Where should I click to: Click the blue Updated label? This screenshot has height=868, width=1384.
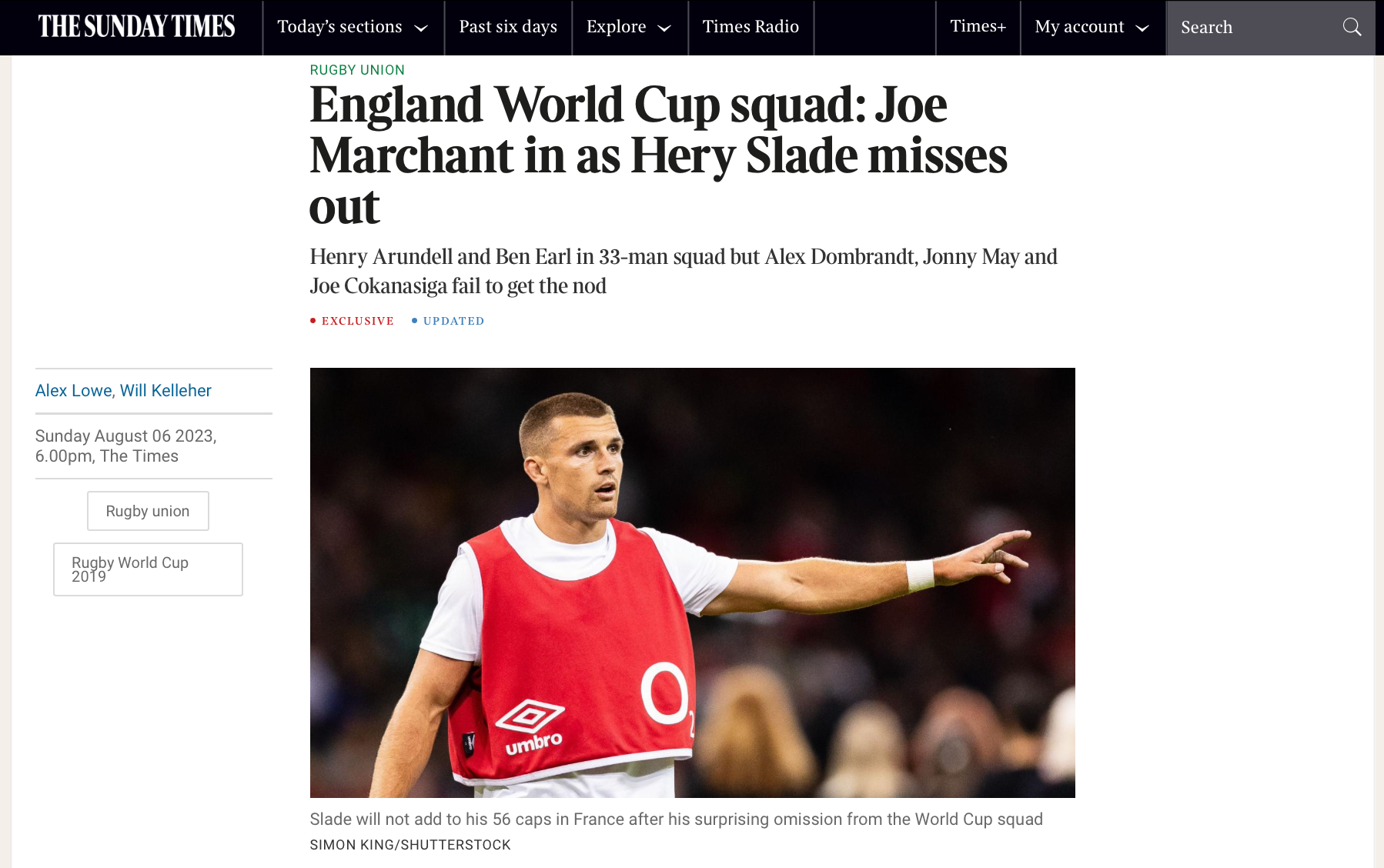453,321
